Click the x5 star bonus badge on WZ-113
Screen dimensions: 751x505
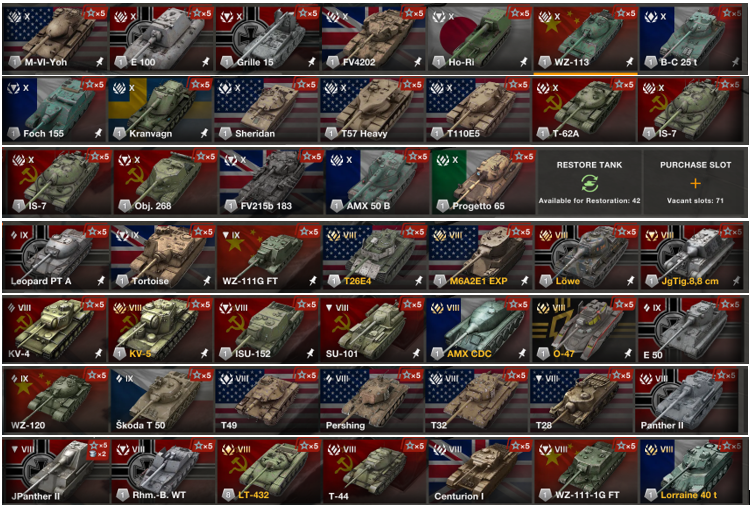626,13
